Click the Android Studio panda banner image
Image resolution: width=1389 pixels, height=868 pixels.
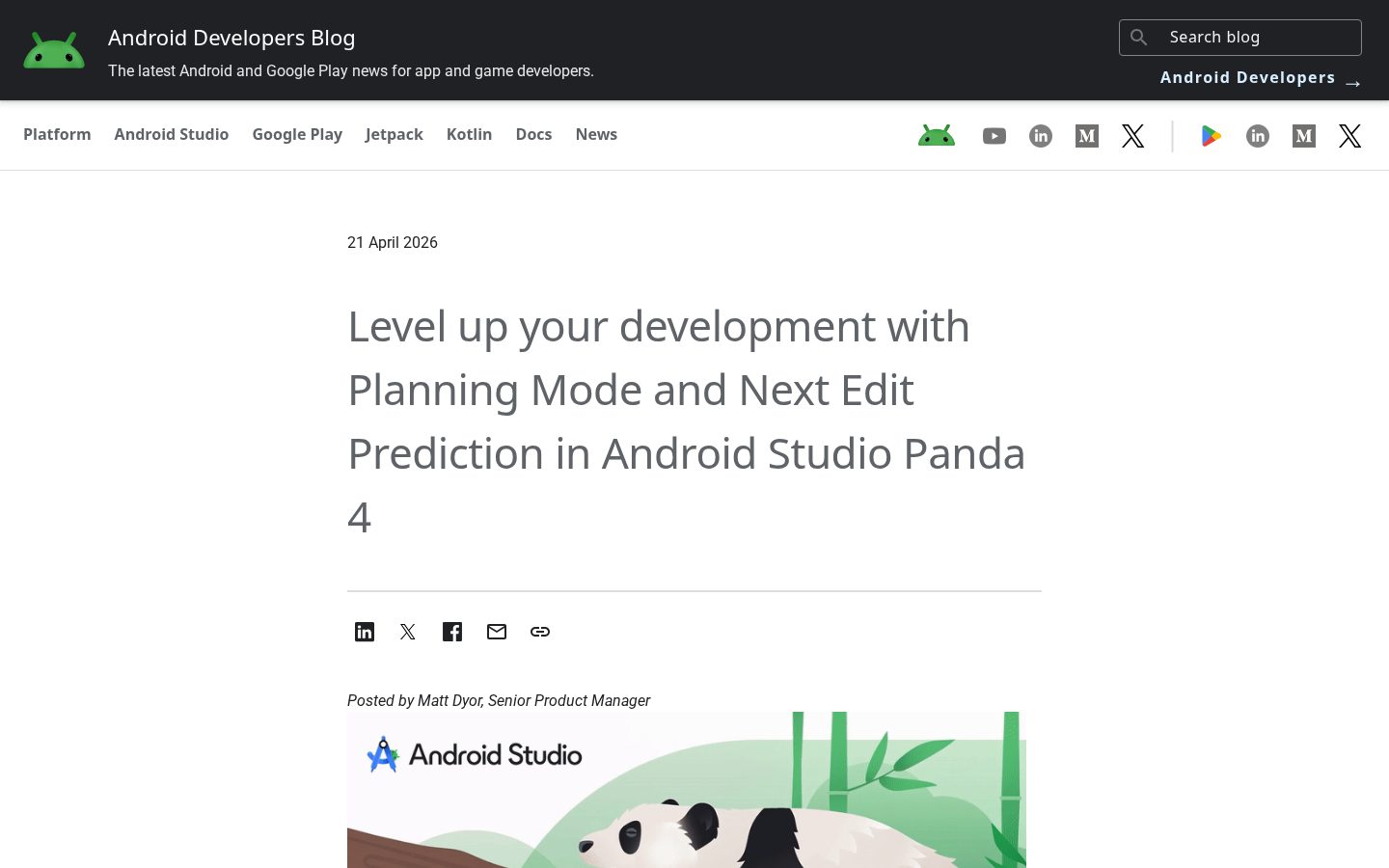pyautogui.click(x=687, y=790)
